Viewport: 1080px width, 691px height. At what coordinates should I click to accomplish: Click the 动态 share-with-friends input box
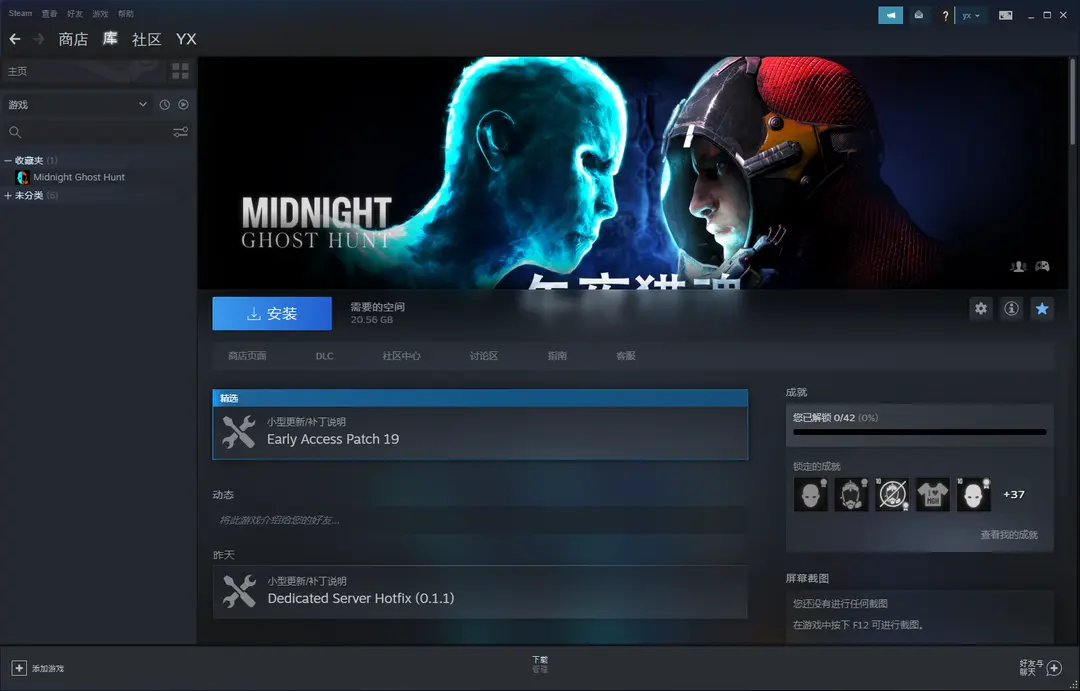click(480, 520)
